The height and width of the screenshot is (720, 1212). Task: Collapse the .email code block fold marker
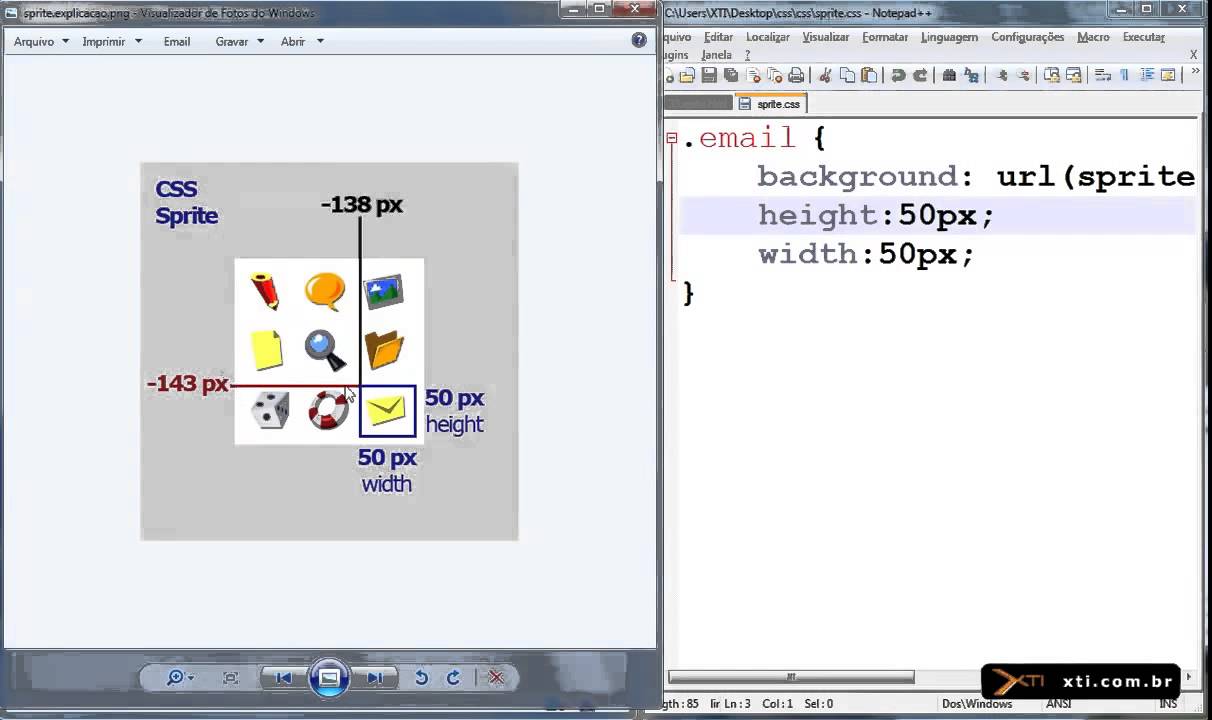tap(672, 139)
